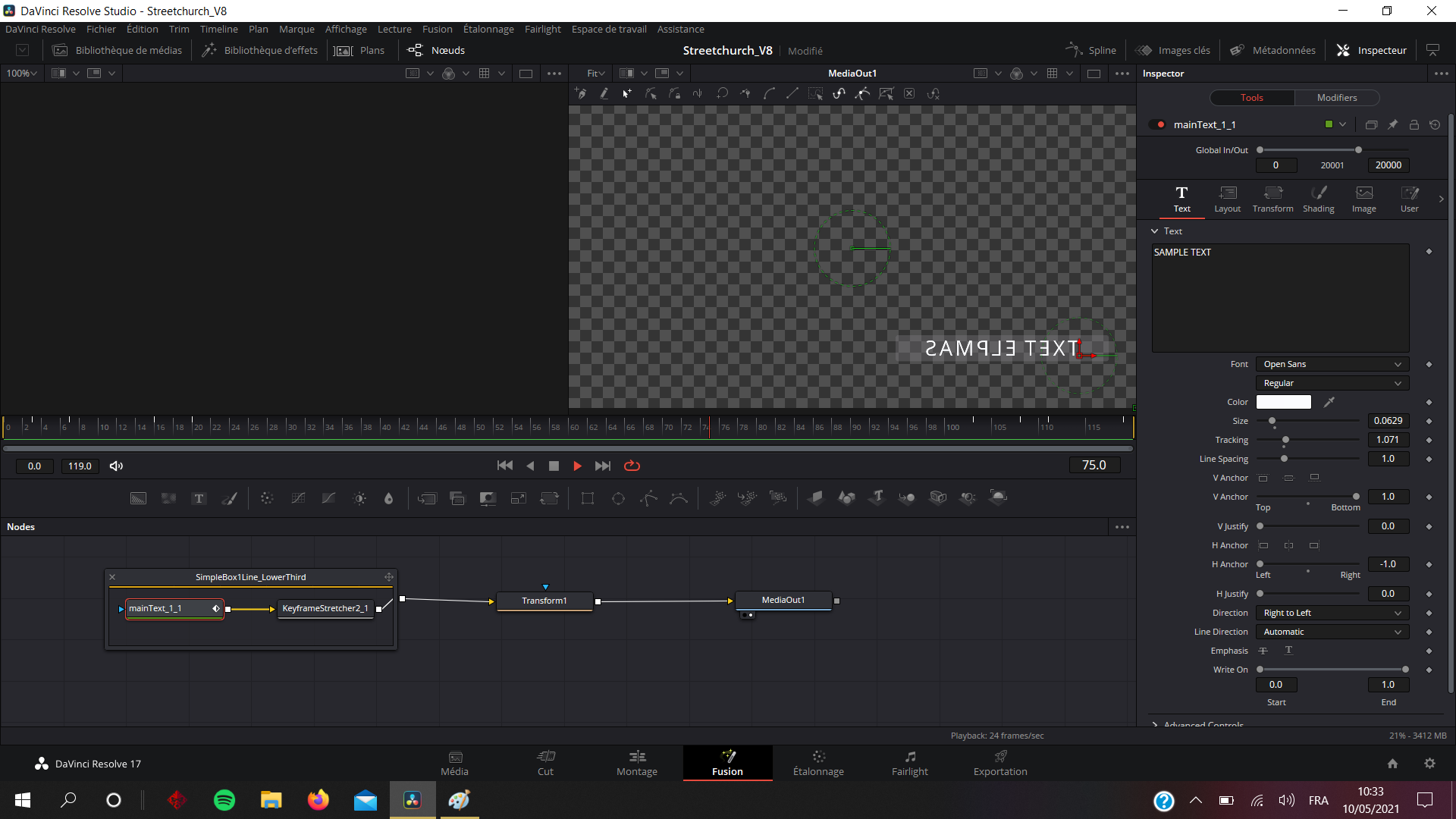Add a Resize tool from the toolbar
This screenshot has width=1456, height=819.
[519, 498]
